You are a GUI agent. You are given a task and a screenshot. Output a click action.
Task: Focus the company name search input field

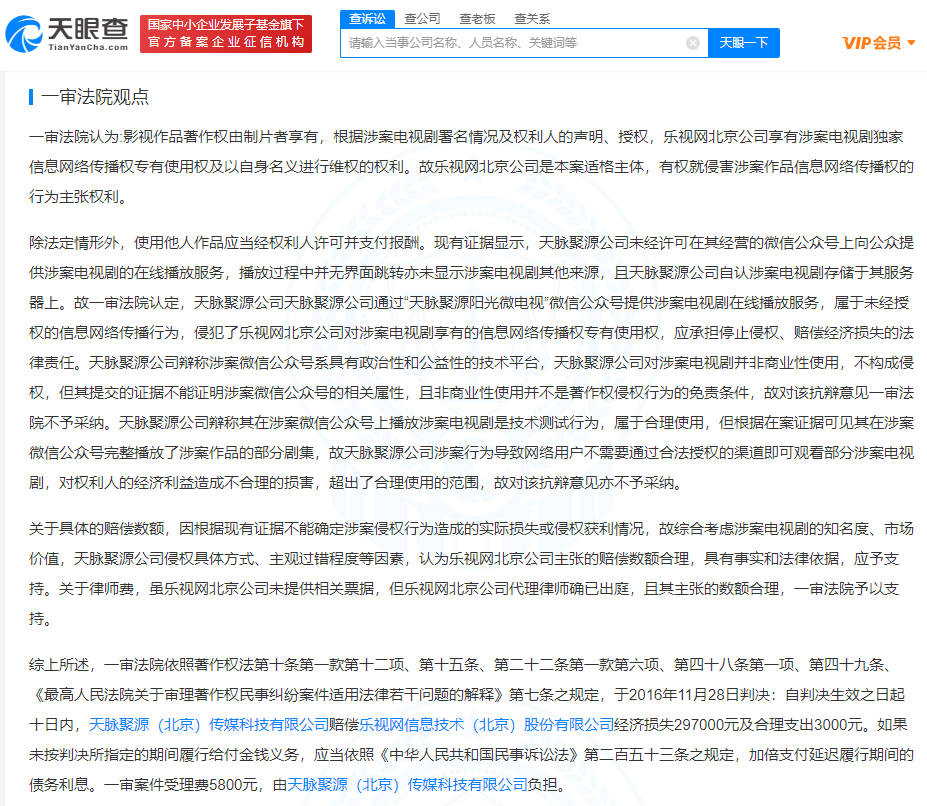pyautogui.click(x=510, y=43)
